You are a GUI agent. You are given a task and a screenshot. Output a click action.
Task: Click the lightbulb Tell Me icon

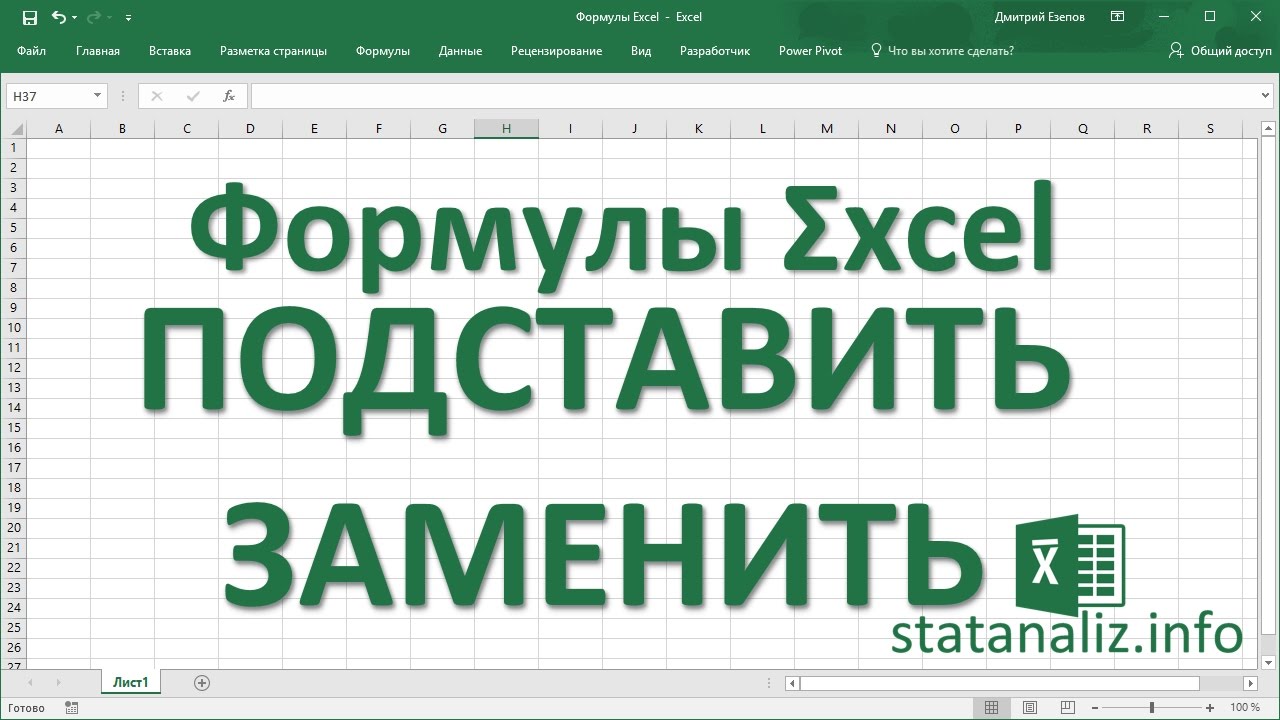coord(877,50)
